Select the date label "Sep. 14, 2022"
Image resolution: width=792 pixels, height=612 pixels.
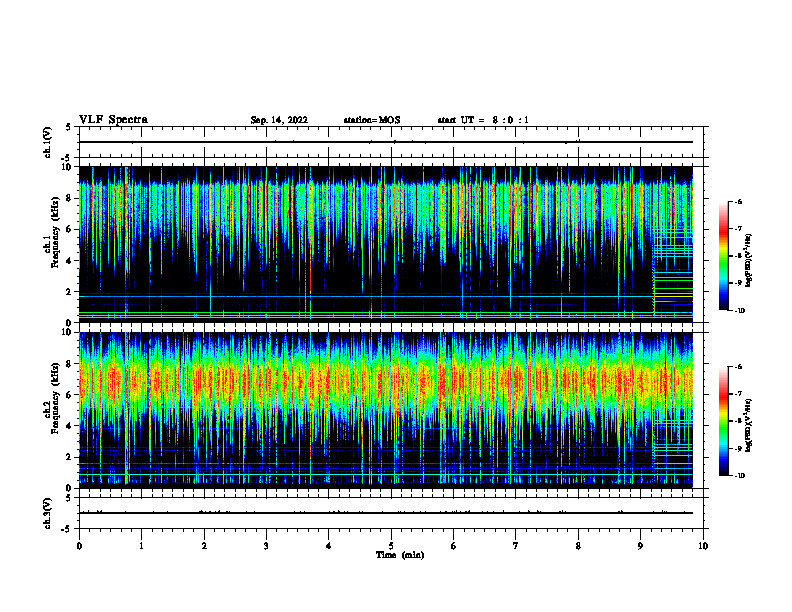pos(279,120)
